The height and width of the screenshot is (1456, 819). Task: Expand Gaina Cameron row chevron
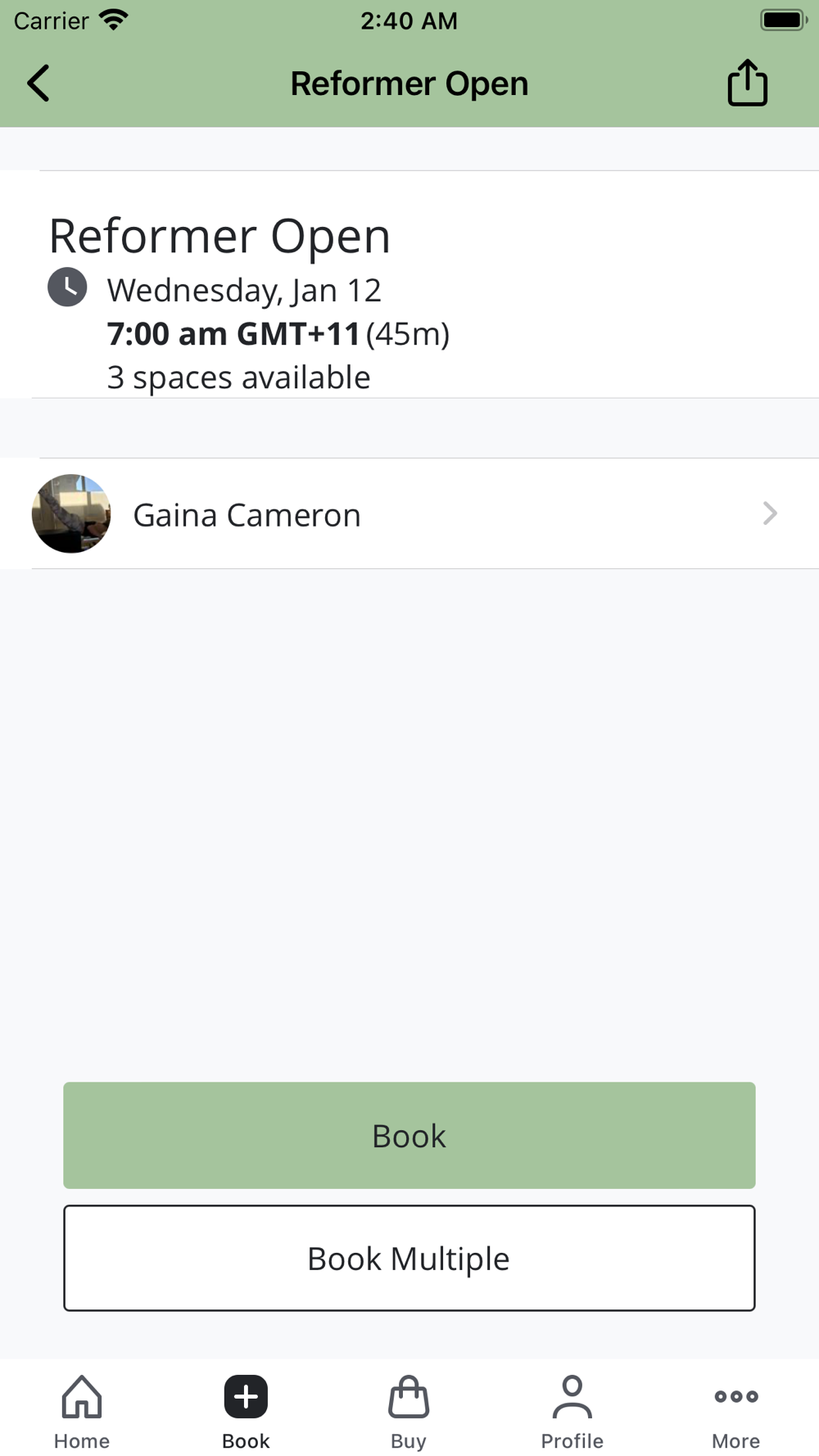770,513
